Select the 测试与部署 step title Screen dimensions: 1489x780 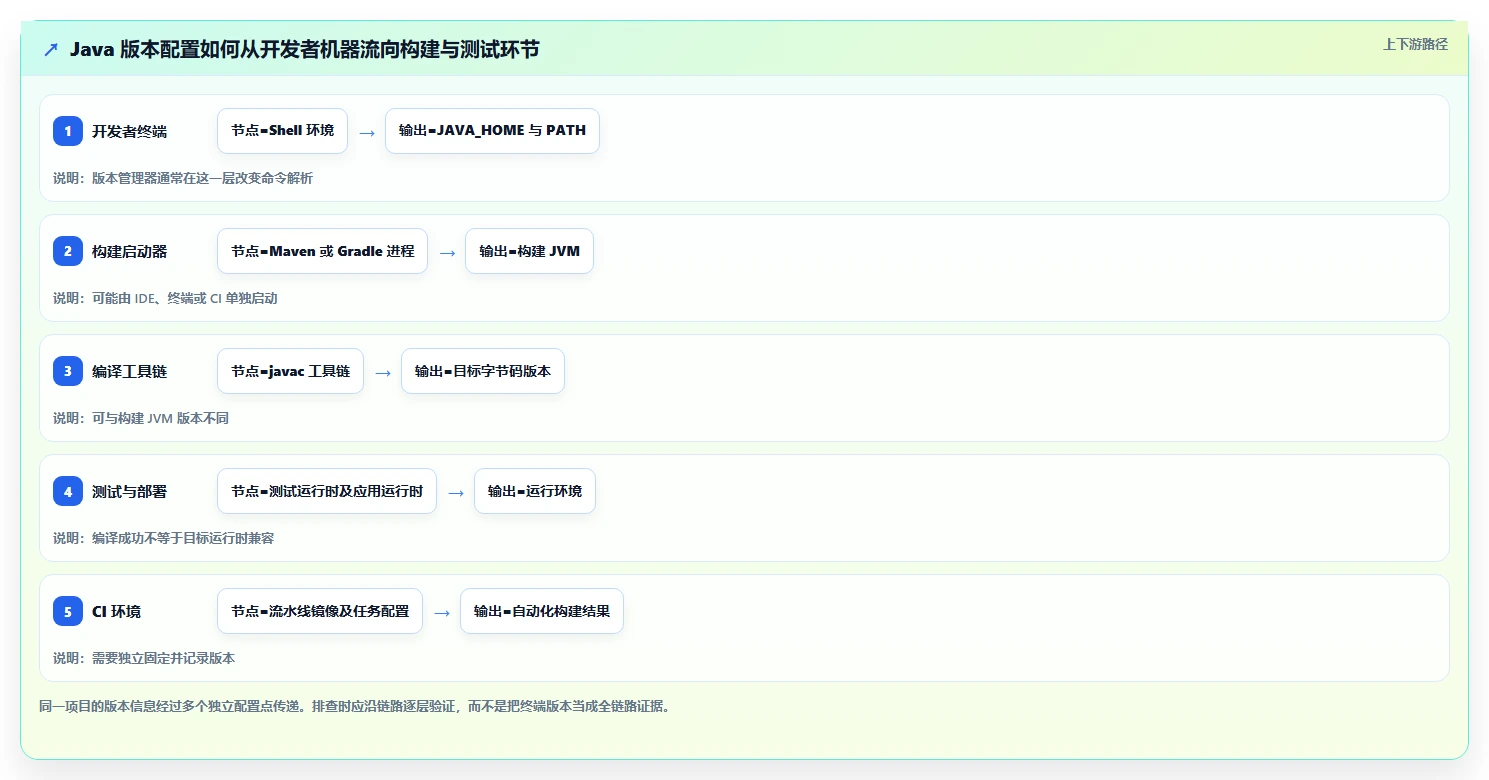(130, 491)
